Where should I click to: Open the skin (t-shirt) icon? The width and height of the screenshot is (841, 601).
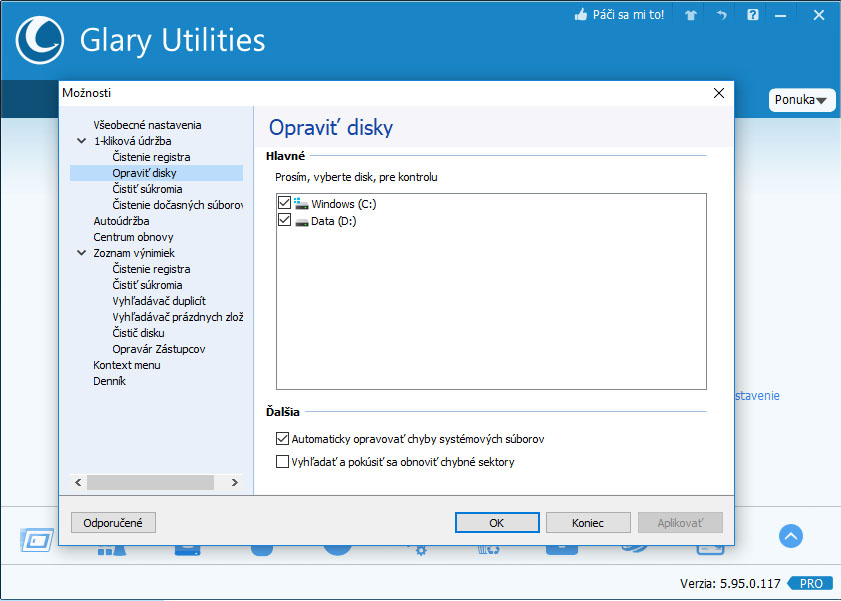click(690, 16)
